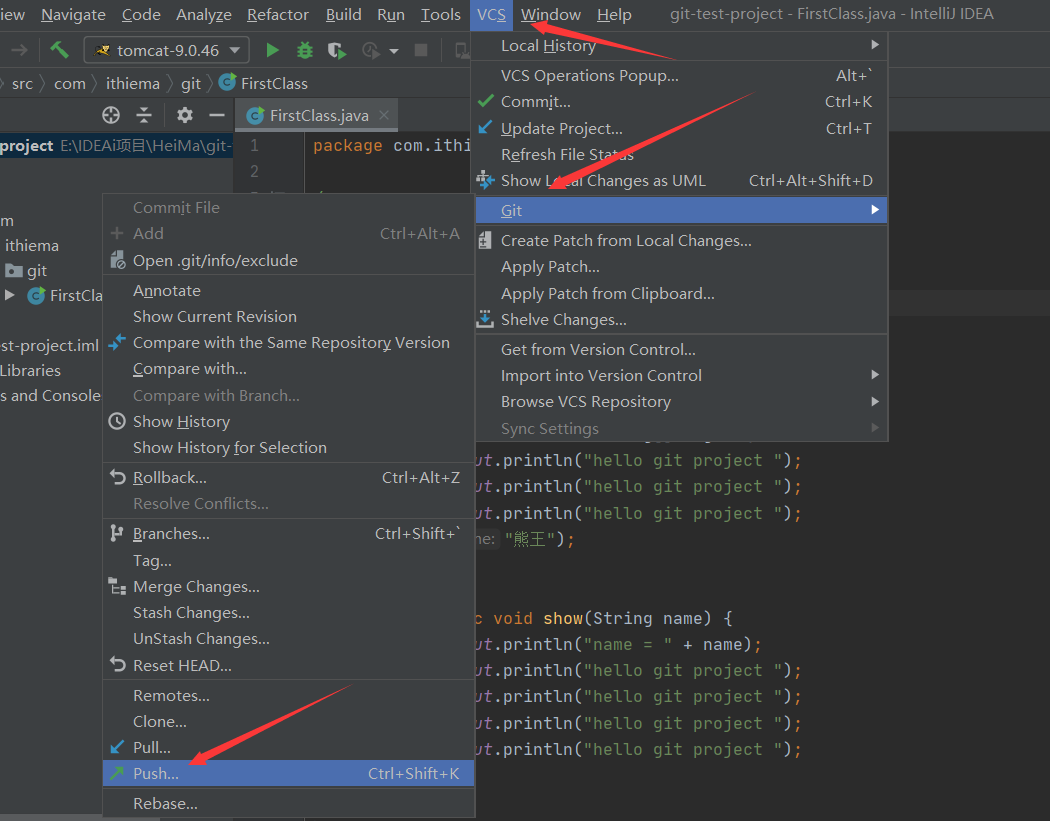Open the Build menu

[x=344, y=15]
